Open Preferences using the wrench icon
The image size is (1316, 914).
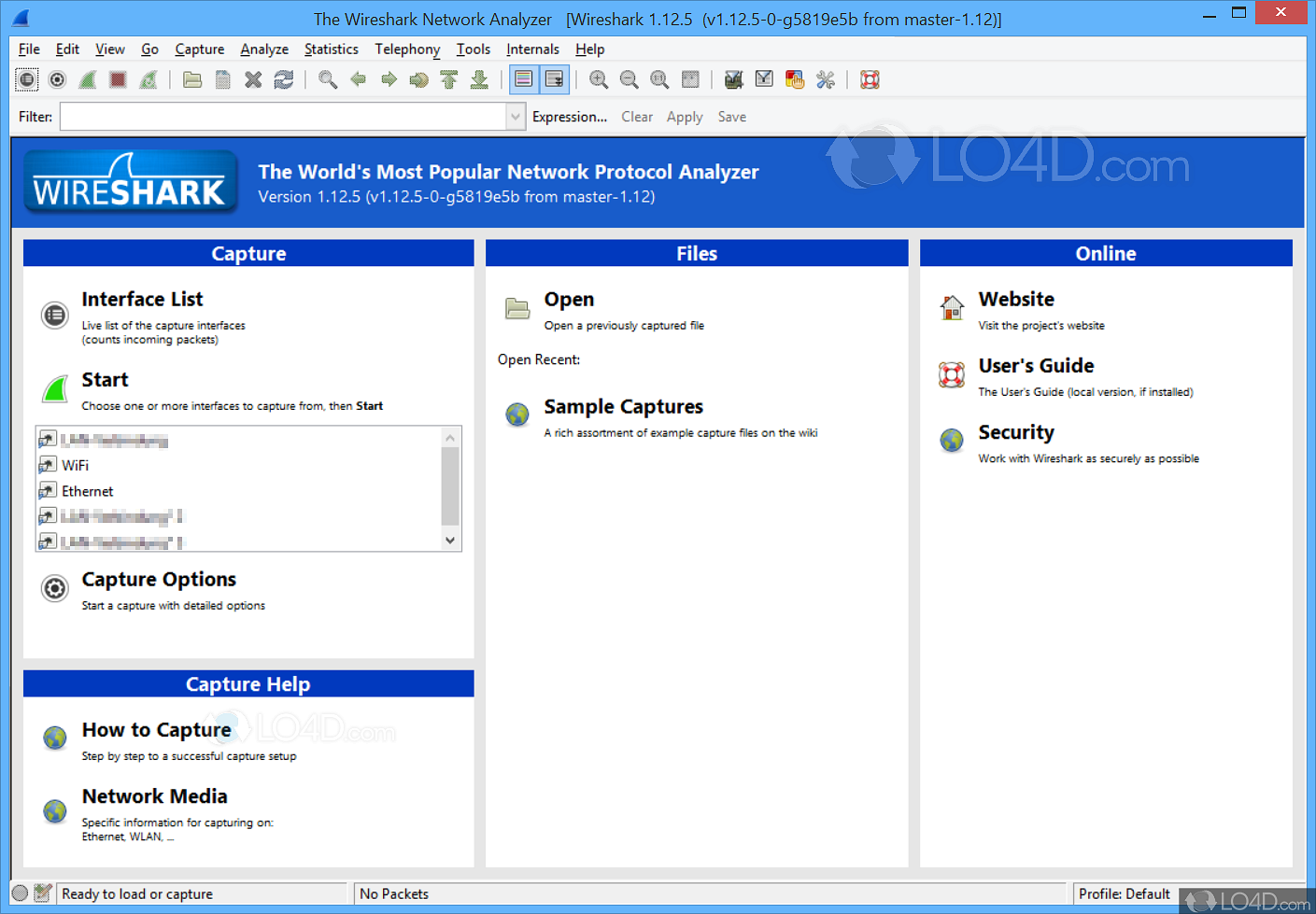[x=826, y=79]
